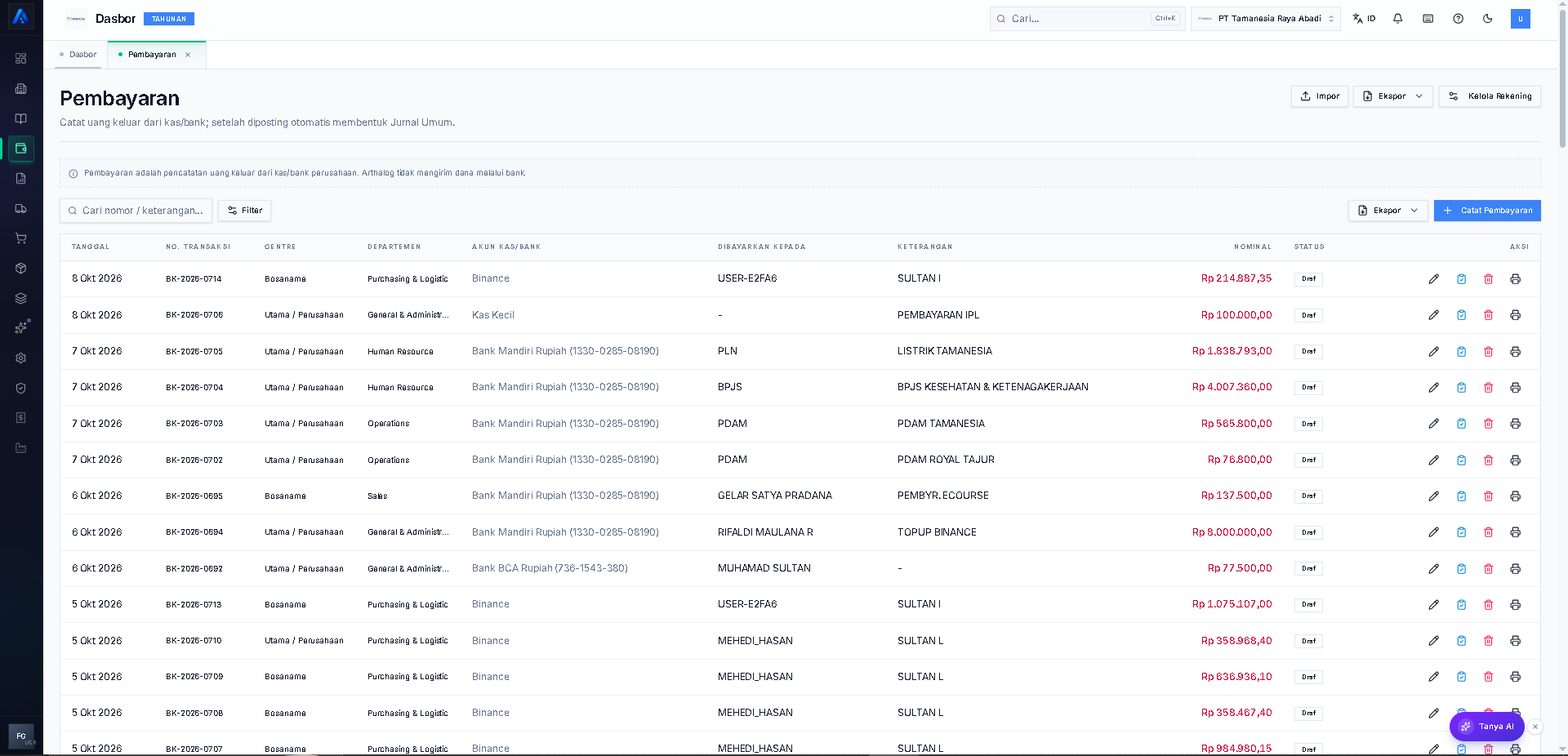Click the NOMINAL column header
Image resolution: width=1568 pixels, height=756 pixels.
1252,247
